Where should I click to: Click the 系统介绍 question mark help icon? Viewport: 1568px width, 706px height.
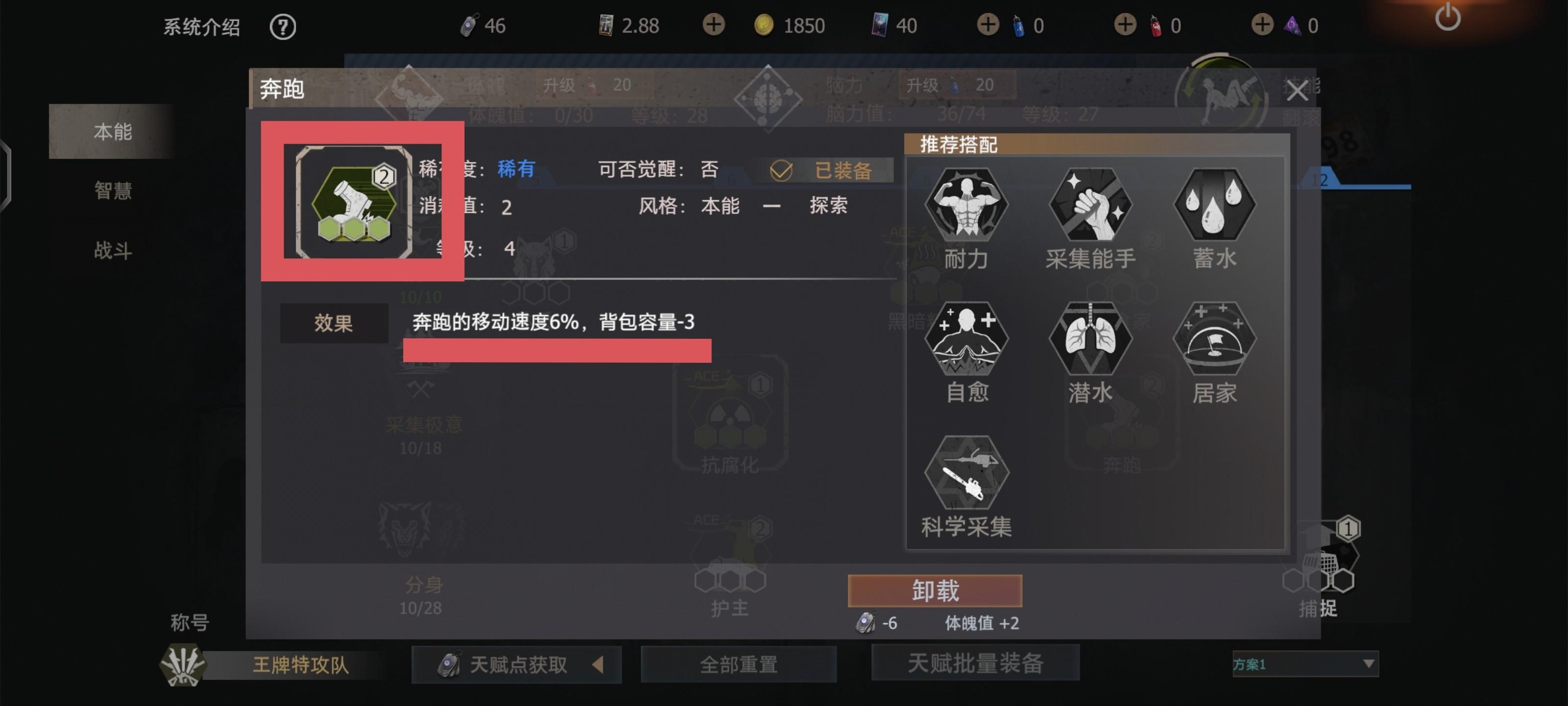point(282,27)
